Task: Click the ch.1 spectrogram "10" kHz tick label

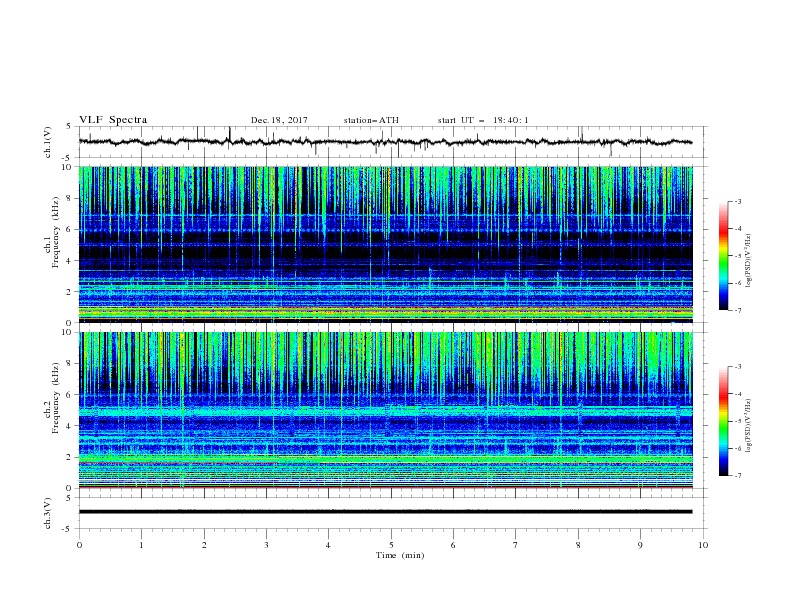Action: [68, 167]
